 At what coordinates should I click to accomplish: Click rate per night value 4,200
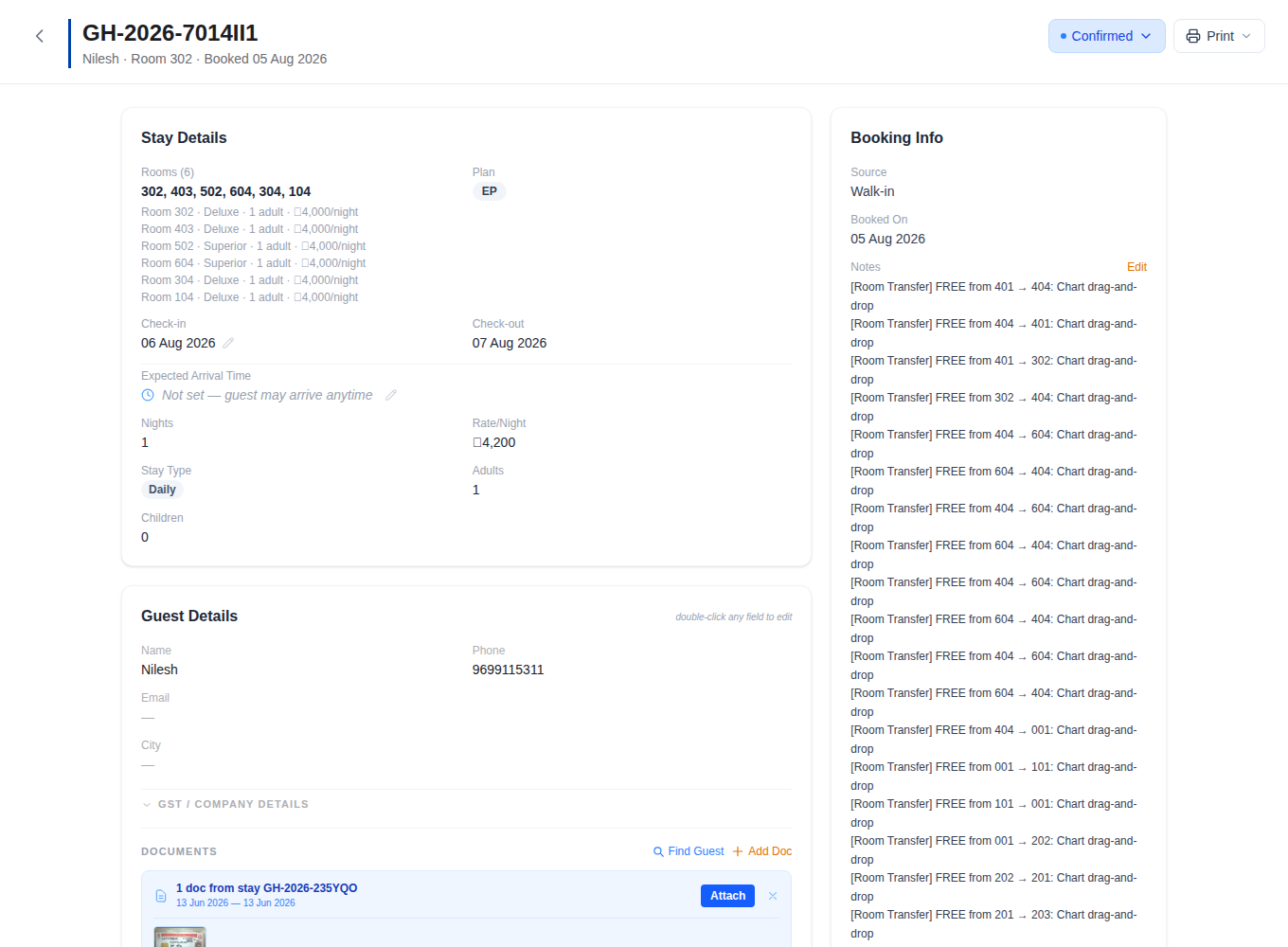[494, 442]
